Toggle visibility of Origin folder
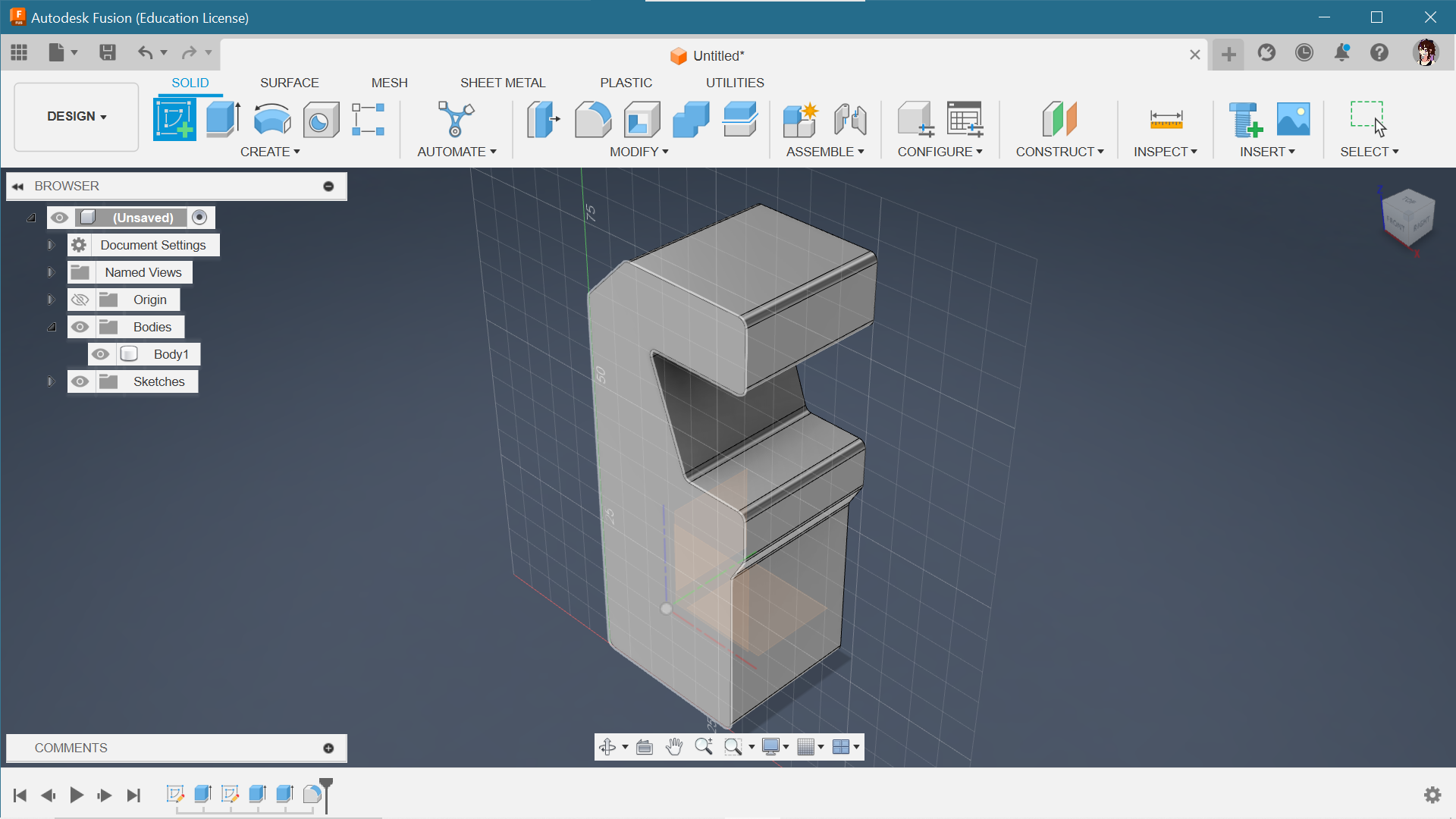1456x819 pixels. point(79,299)
